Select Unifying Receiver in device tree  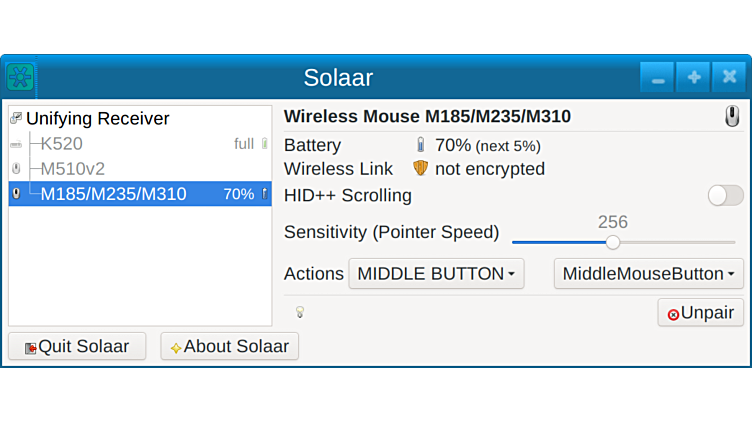coord(97,118)
